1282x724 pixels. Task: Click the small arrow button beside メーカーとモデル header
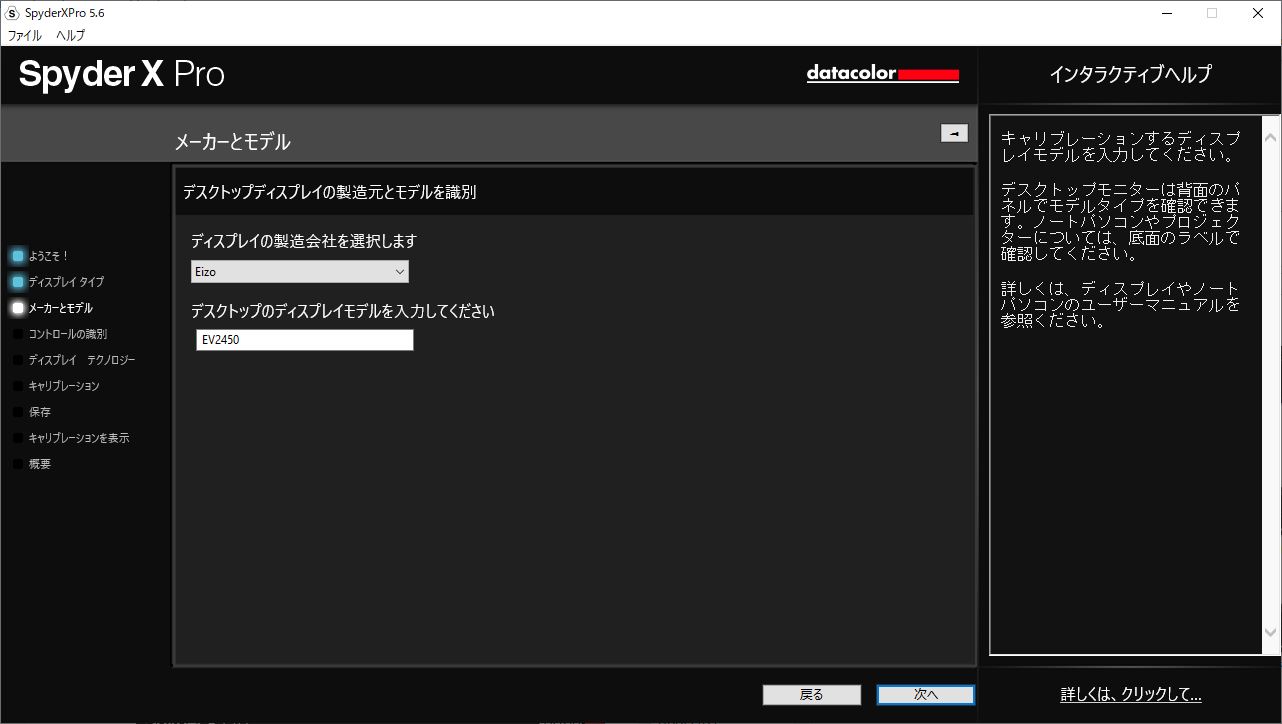click(x=954, y=133)
